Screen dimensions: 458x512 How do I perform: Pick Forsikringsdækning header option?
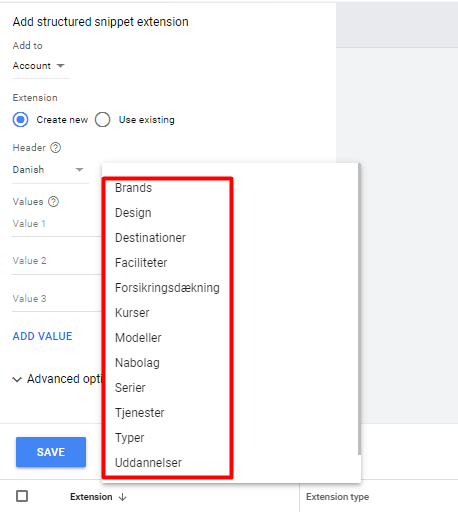point(167,288)
